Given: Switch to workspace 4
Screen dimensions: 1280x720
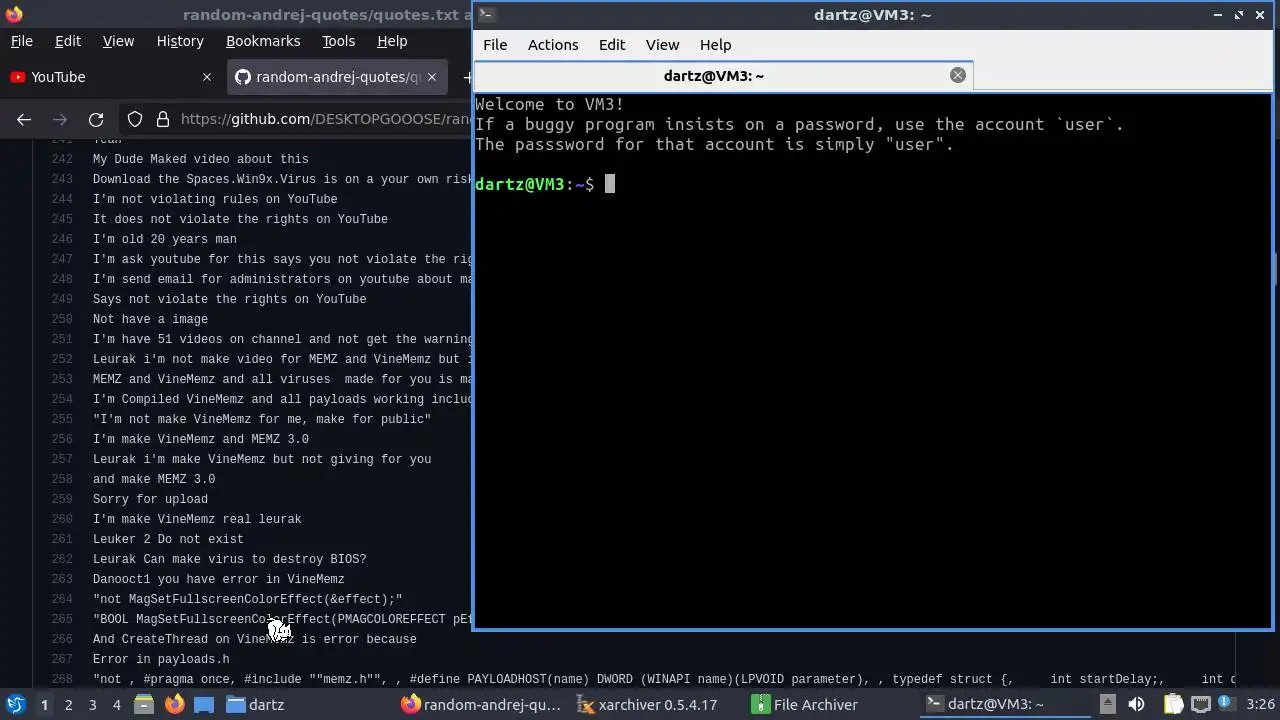Looking at the screenshot, I should pos(117,705).
